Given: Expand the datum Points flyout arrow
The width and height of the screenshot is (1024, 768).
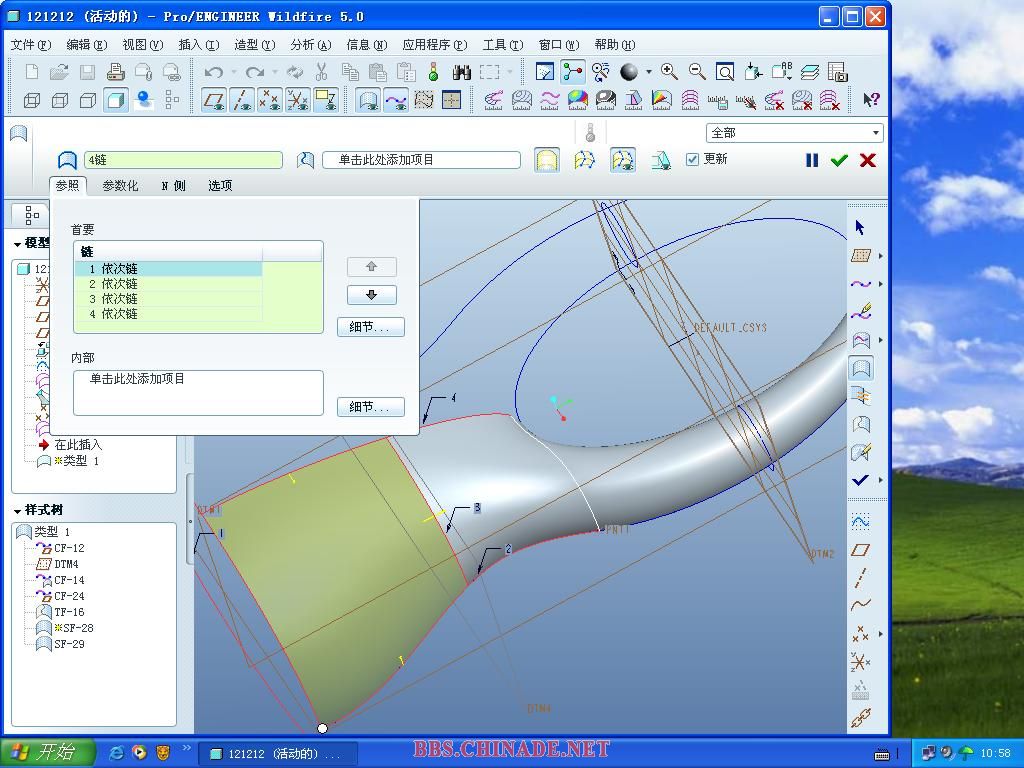Looking at the screenshot, I should pos(880,633).
